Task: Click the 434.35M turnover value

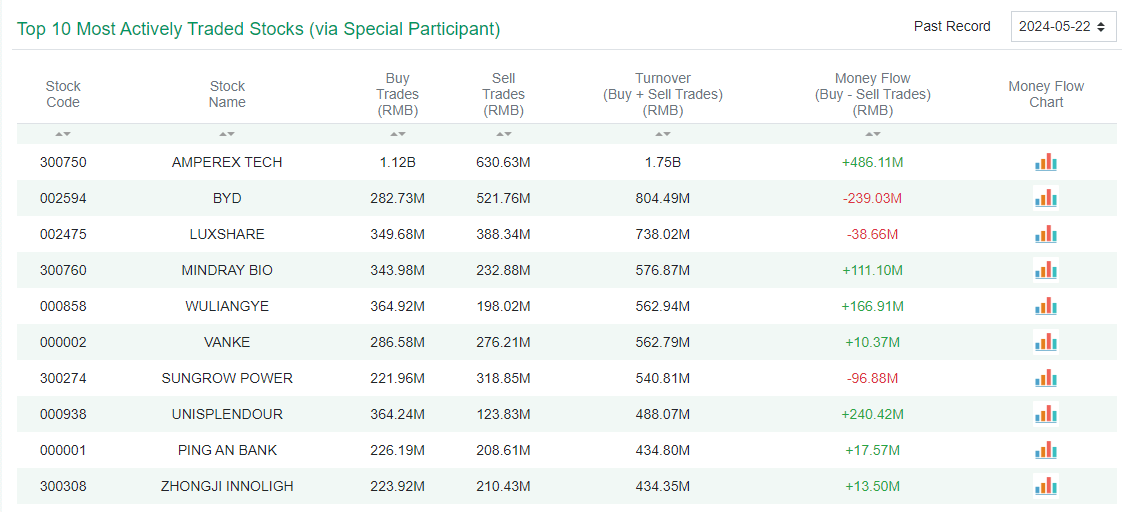Action: [x=663, y=486]
